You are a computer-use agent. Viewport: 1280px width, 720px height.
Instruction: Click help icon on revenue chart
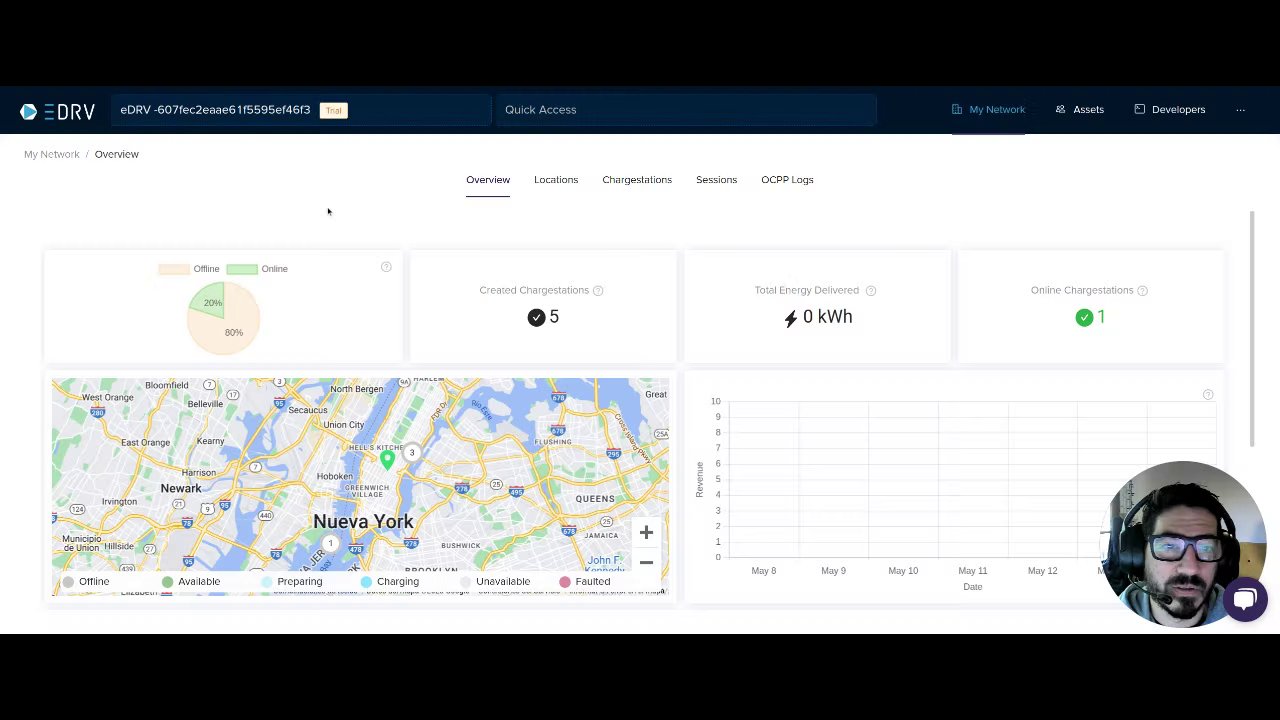(x=1208, y=395)
